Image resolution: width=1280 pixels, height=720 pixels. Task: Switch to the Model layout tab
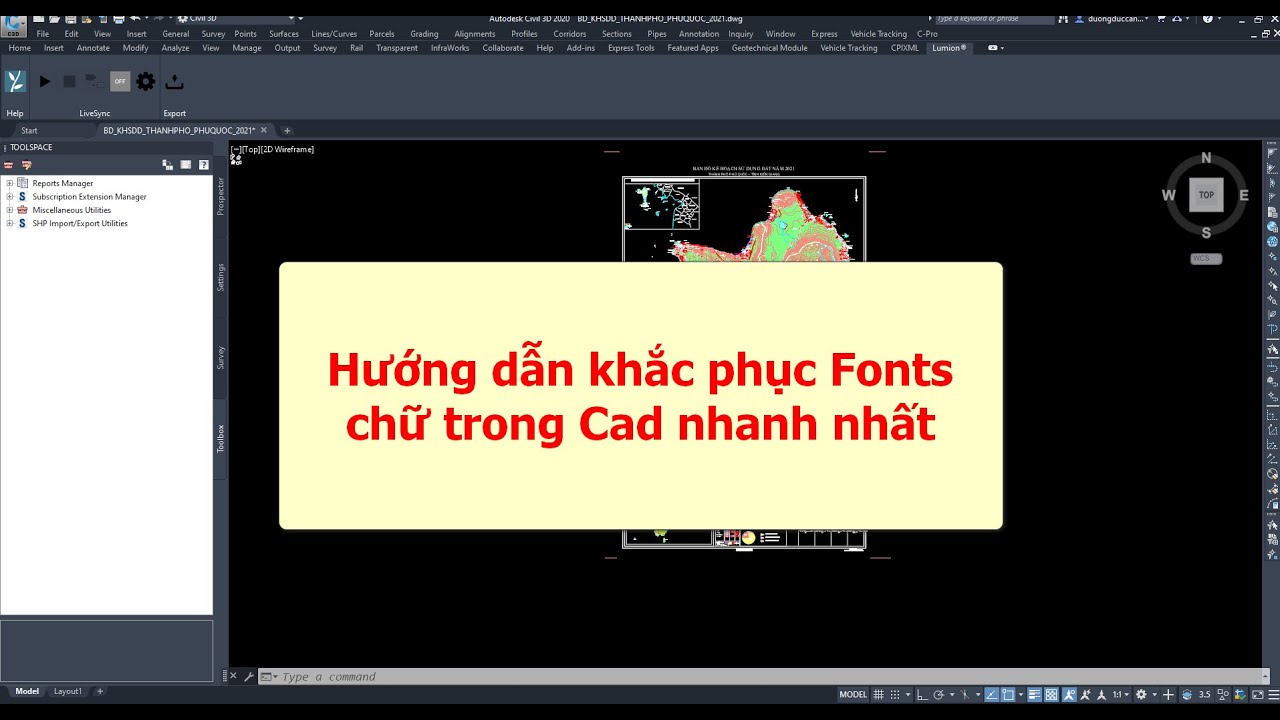27,691
